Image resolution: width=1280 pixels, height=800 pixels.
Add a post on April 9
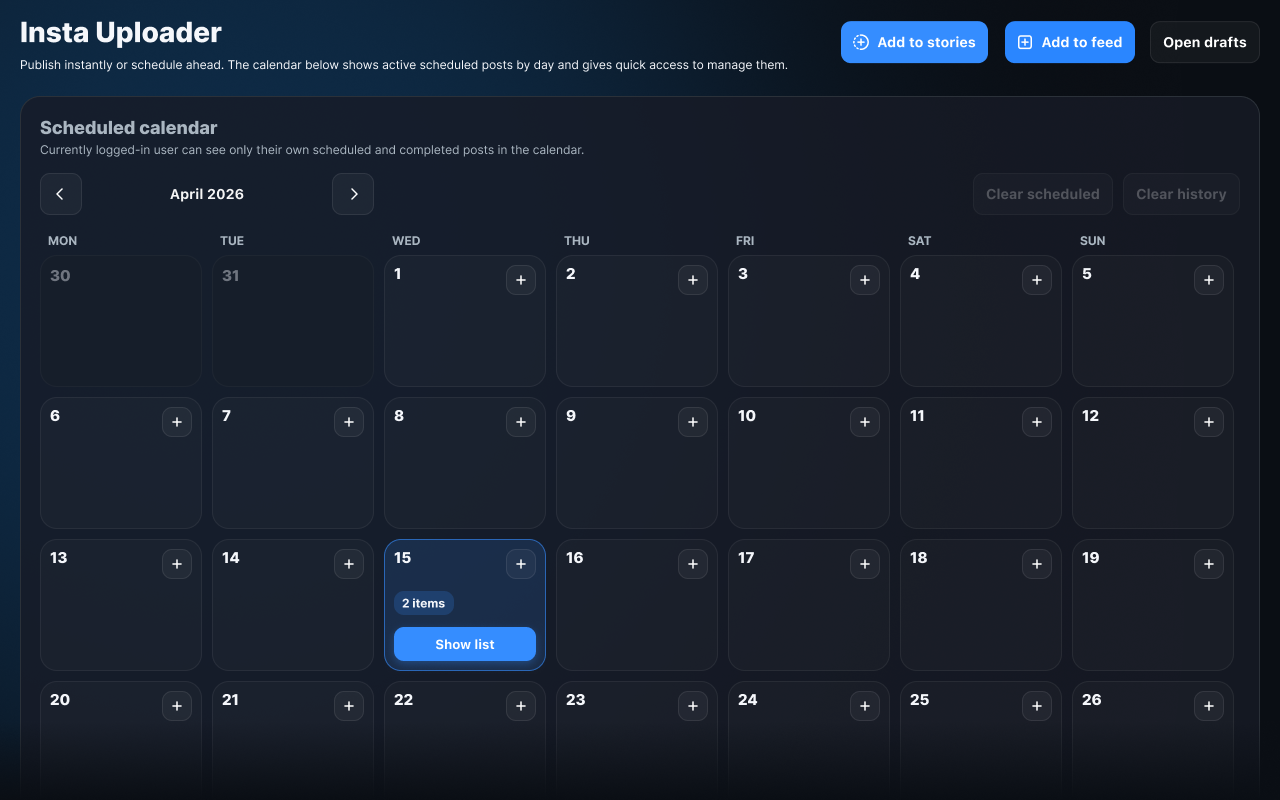tap(693, 422)
